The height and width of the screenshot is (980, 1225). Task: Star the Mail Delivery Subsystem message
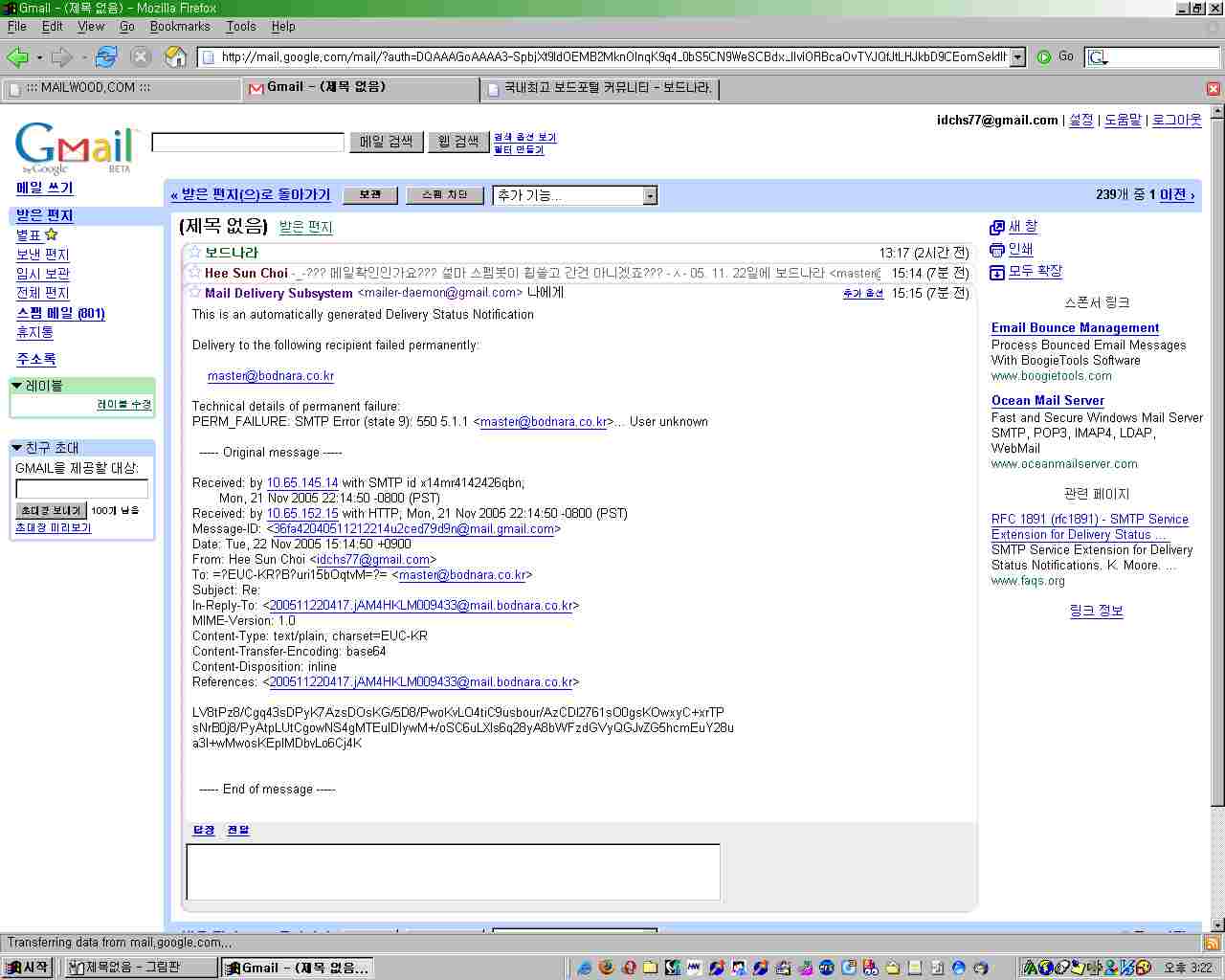[194, 292]
